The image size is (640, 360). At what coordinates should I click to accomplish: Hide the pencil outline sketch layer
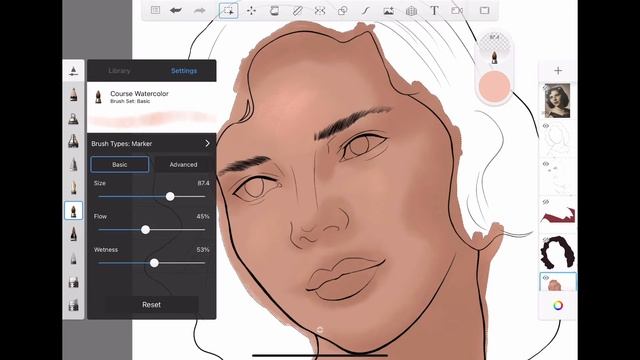[546, 126]
